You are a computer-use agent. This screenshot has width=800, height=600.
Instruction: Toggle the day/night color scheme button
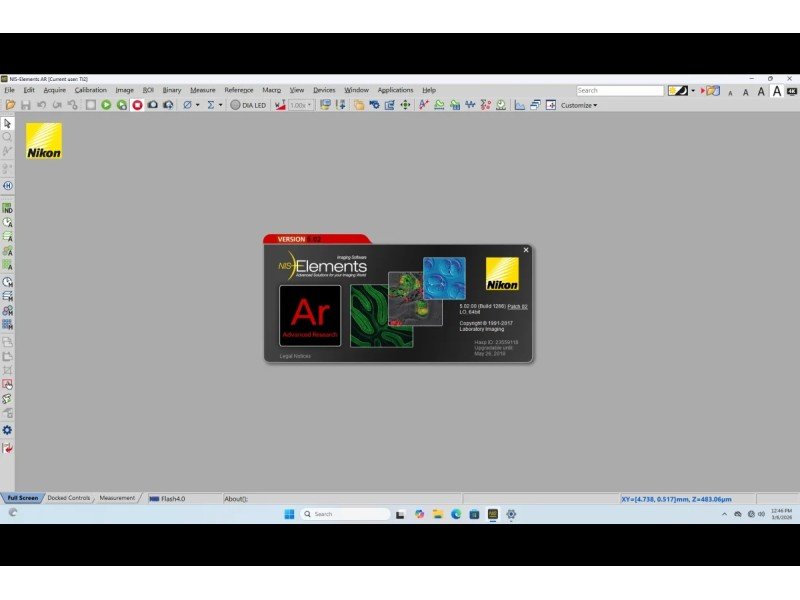pyautogui.click(x=678, y=91)
